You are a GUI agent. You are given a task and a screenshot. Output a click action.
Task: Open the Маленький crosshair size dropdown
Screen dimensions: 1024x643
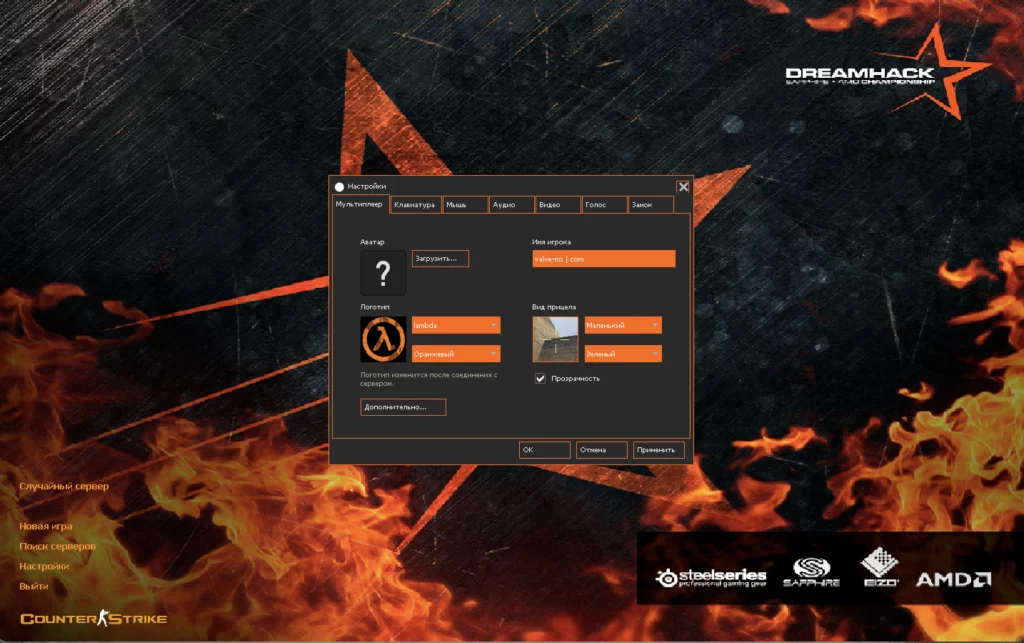(622, 325)
